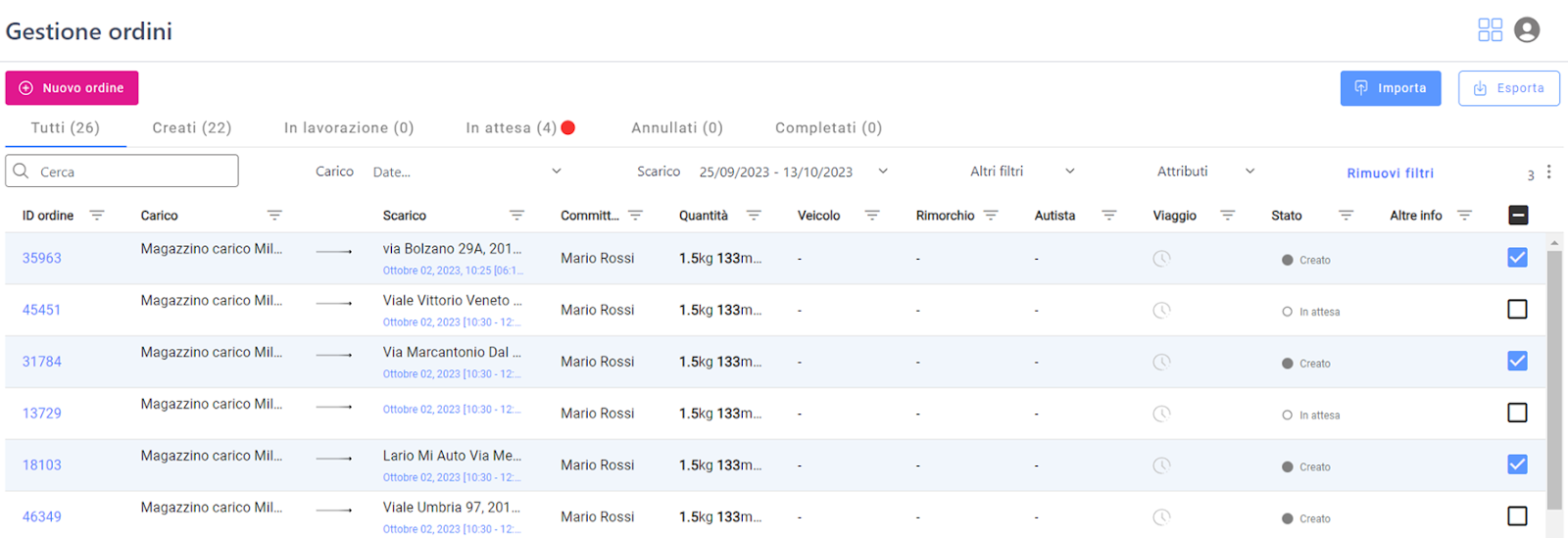This screenshot has width=1568, height=538.
Task: Uncheck the checkbox for order 35963
Action: coord(1517,258)
